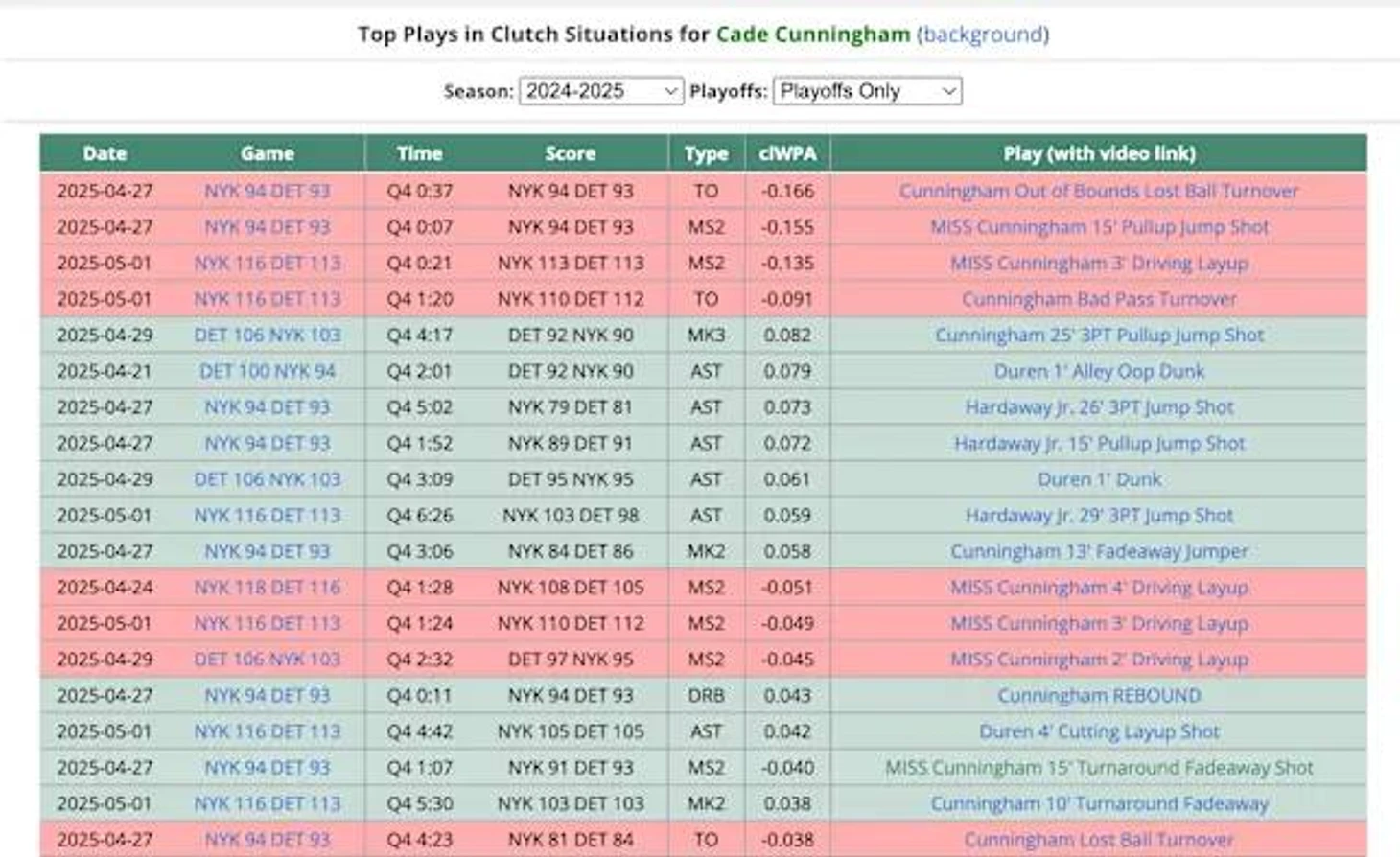Select the date 2025-04-21

[x=105, y=371]
